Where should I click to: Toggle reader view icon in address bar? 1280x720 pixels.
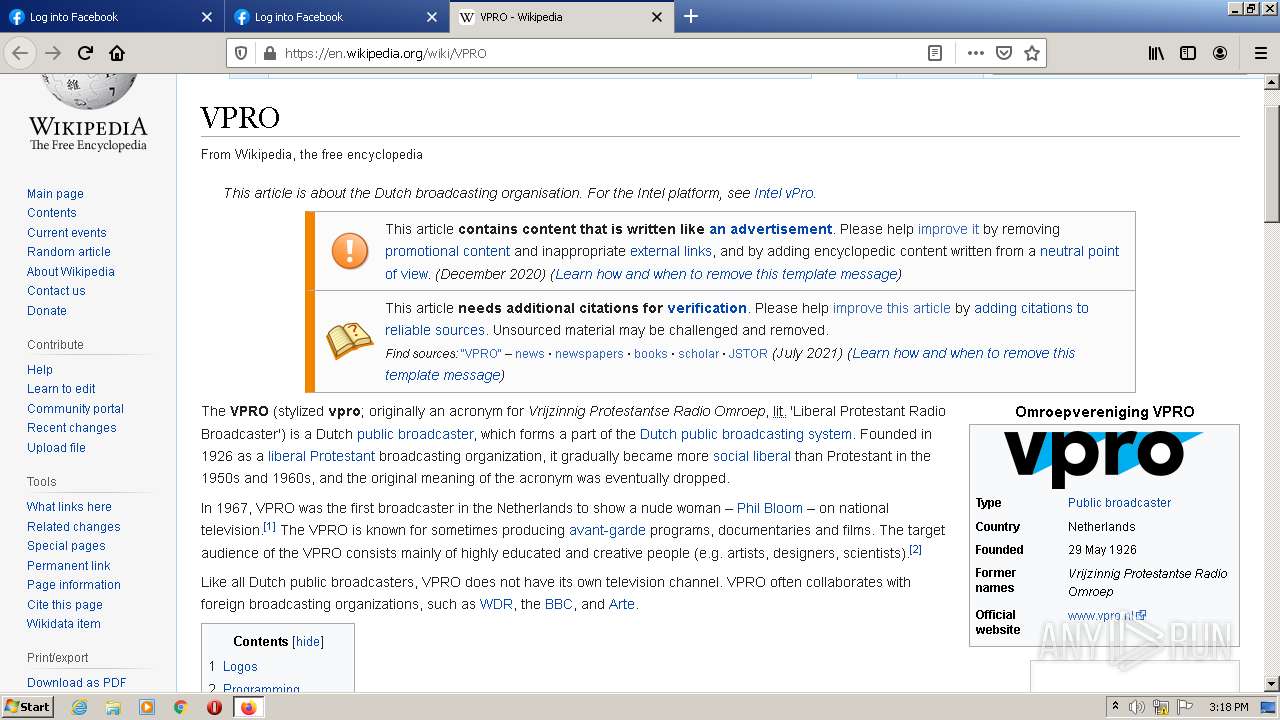click(935, 53)
